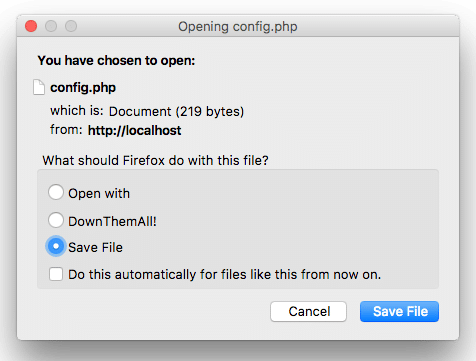
Task: Click the bold config.php file name
Action: 83,88
